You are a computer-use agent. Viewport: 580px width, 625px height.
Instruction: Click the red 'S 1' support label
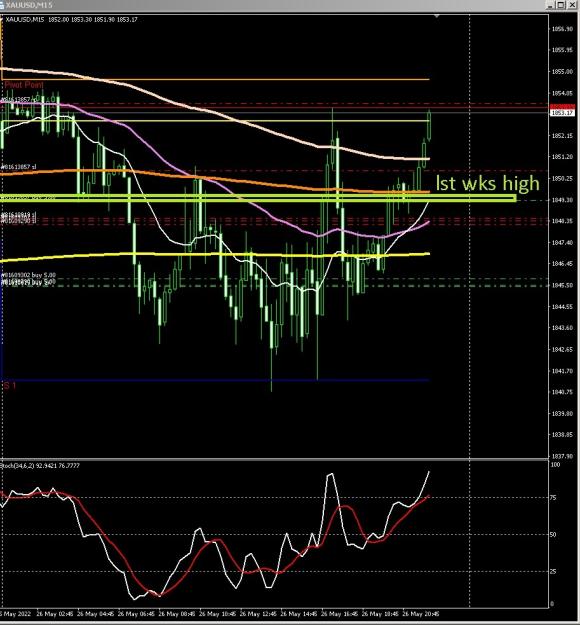[x=10, y=385]
